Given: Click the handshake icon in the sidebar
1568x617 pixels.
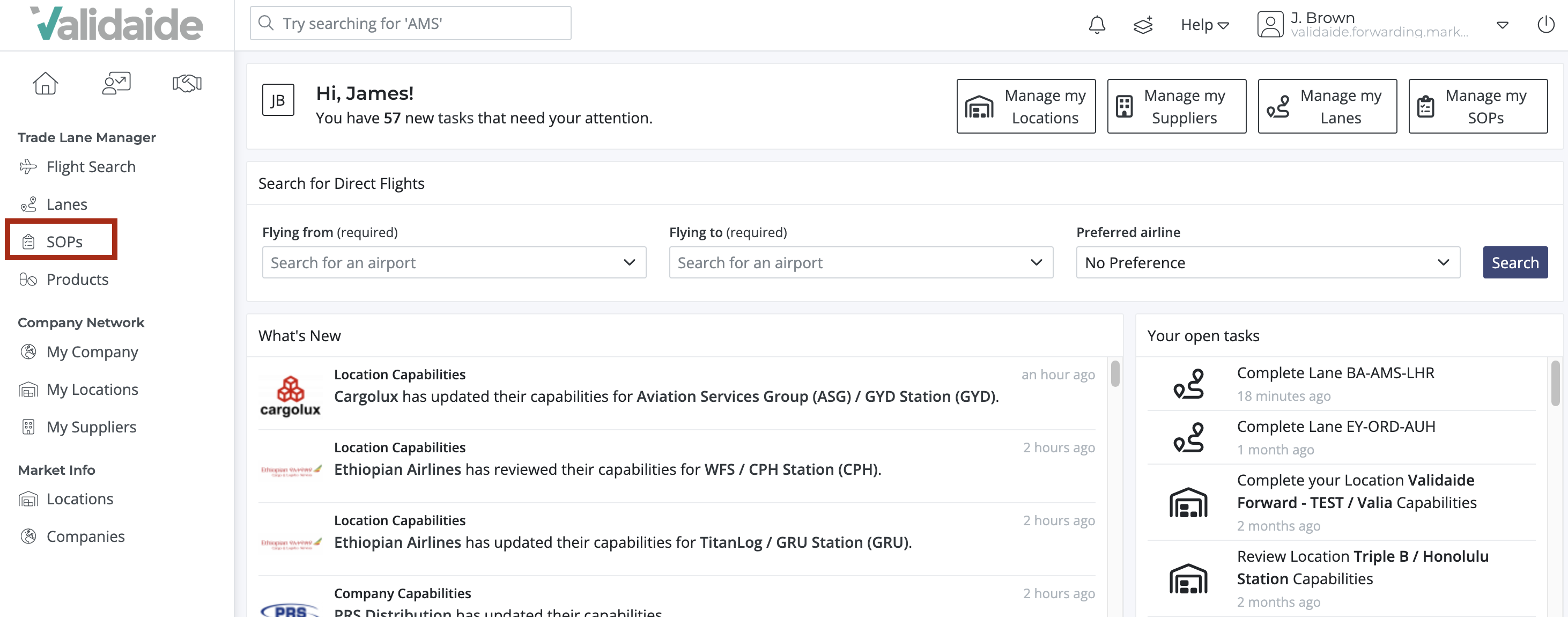Looking at the screenshot, I should (x=186, y=84).
